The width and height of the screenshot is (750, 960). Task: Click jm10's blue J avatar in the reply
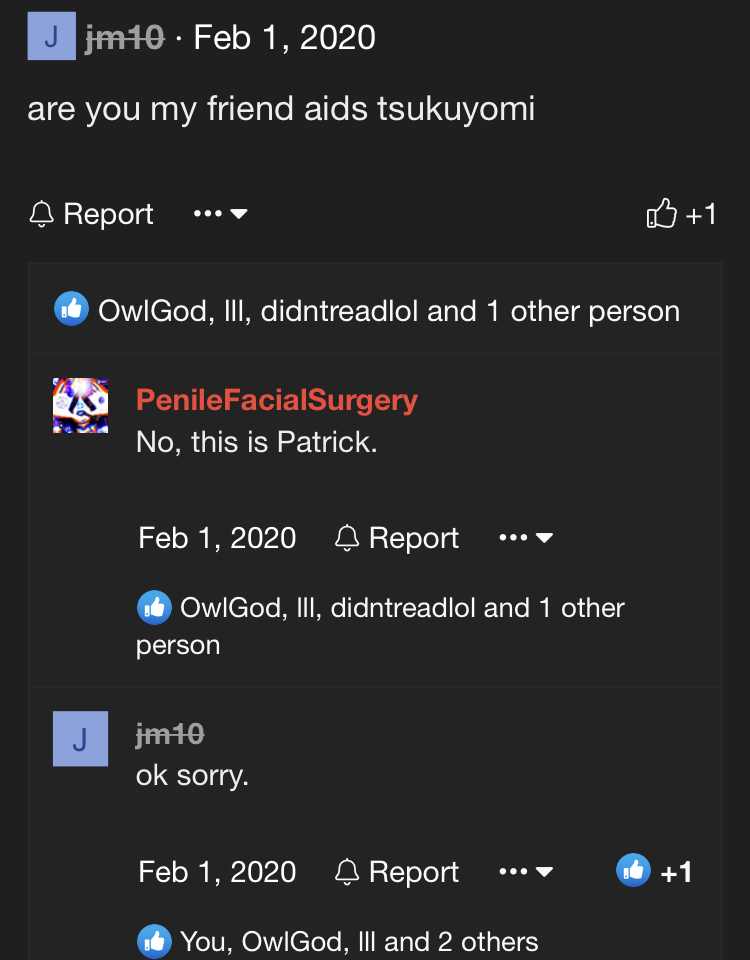[x=80, y=739]
